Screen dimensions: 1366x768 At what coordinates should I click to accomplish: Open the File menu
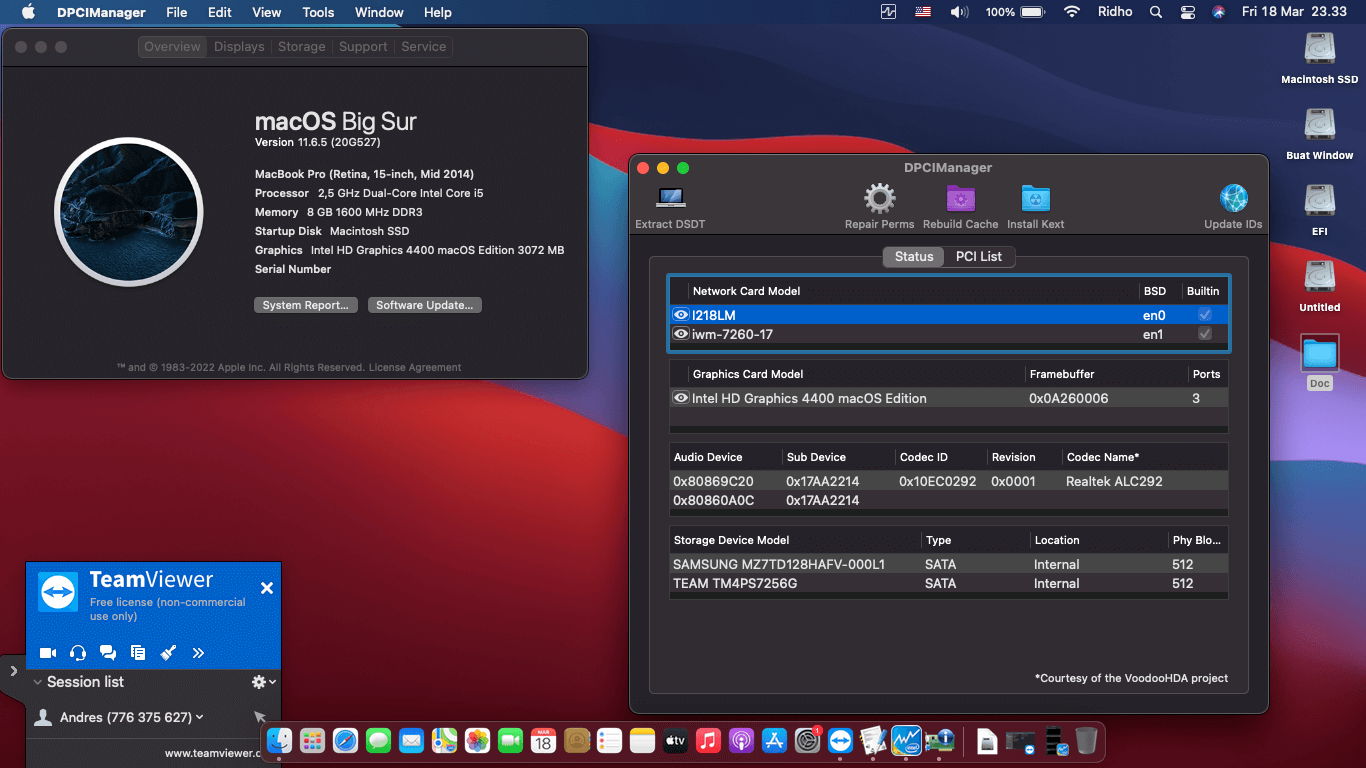click(177, 12)
